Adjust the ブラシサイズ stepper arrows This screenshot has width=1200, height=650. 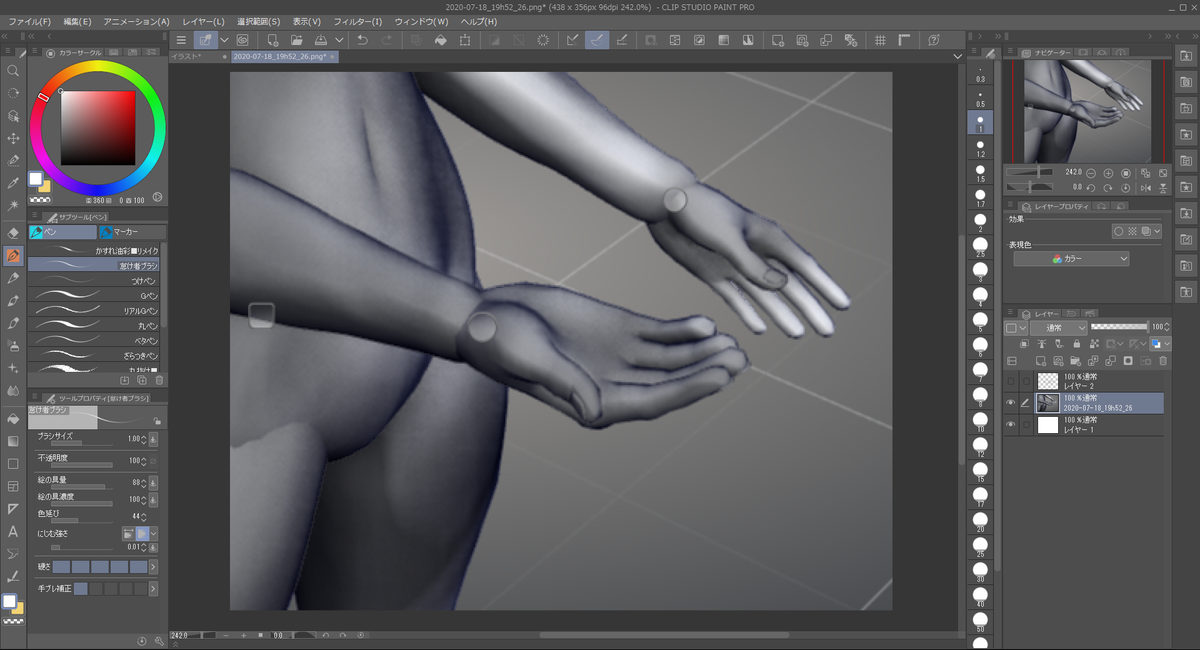[144, 439]
